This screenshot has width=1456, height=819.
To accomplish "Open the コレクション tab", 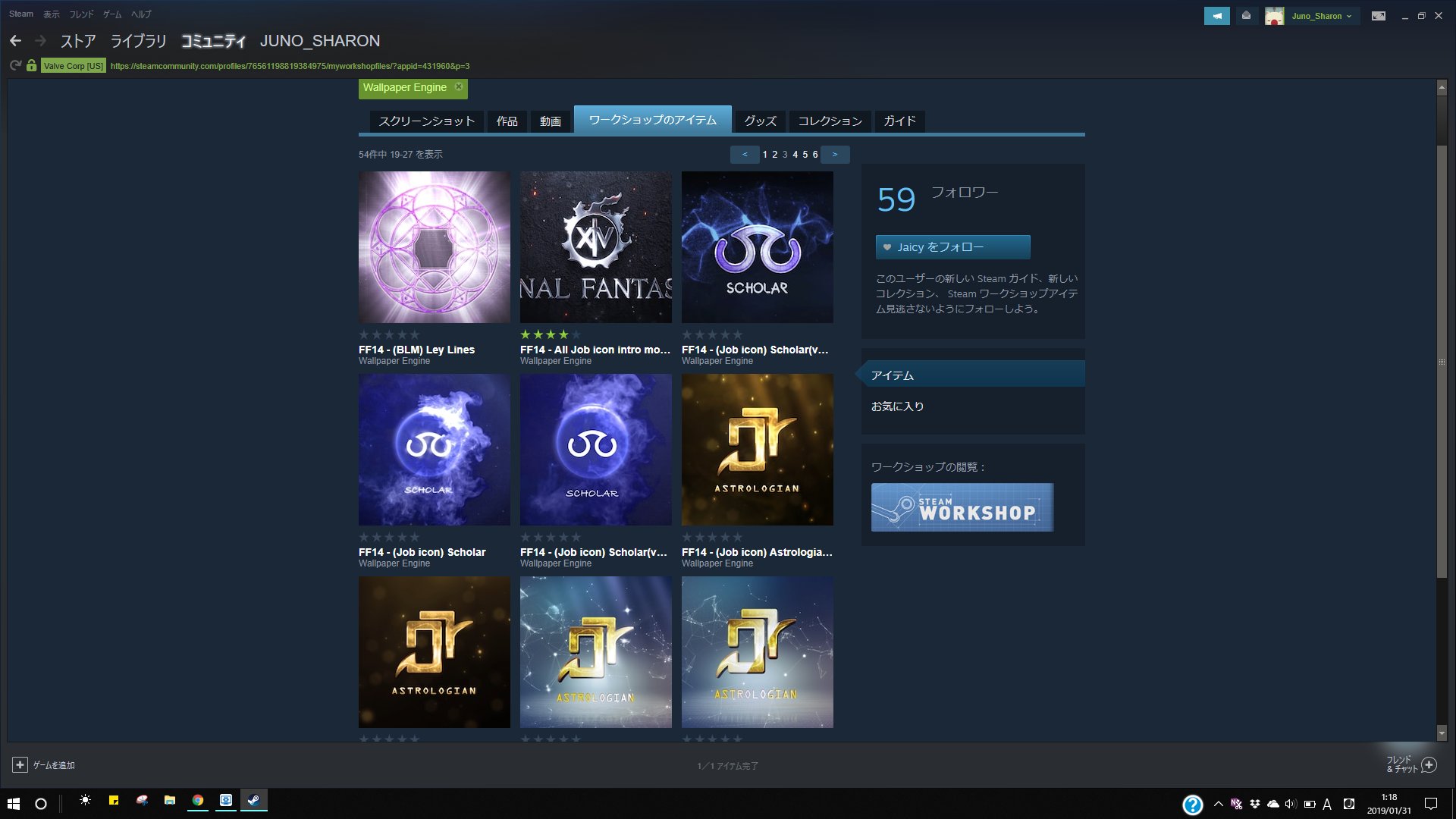I will point(830,121).
